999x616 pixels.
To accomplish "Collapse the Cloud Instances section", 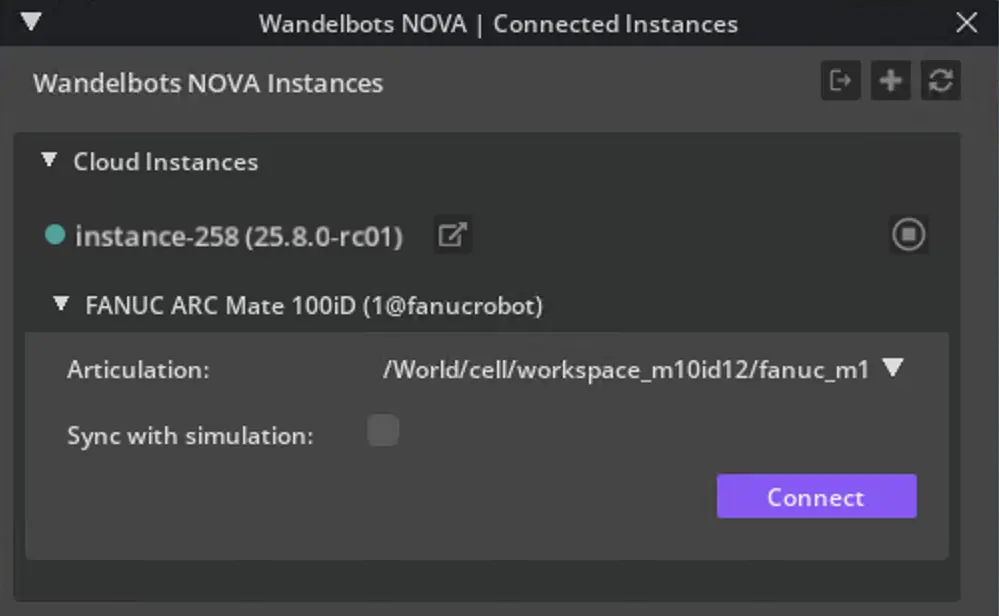I will 49,160.
